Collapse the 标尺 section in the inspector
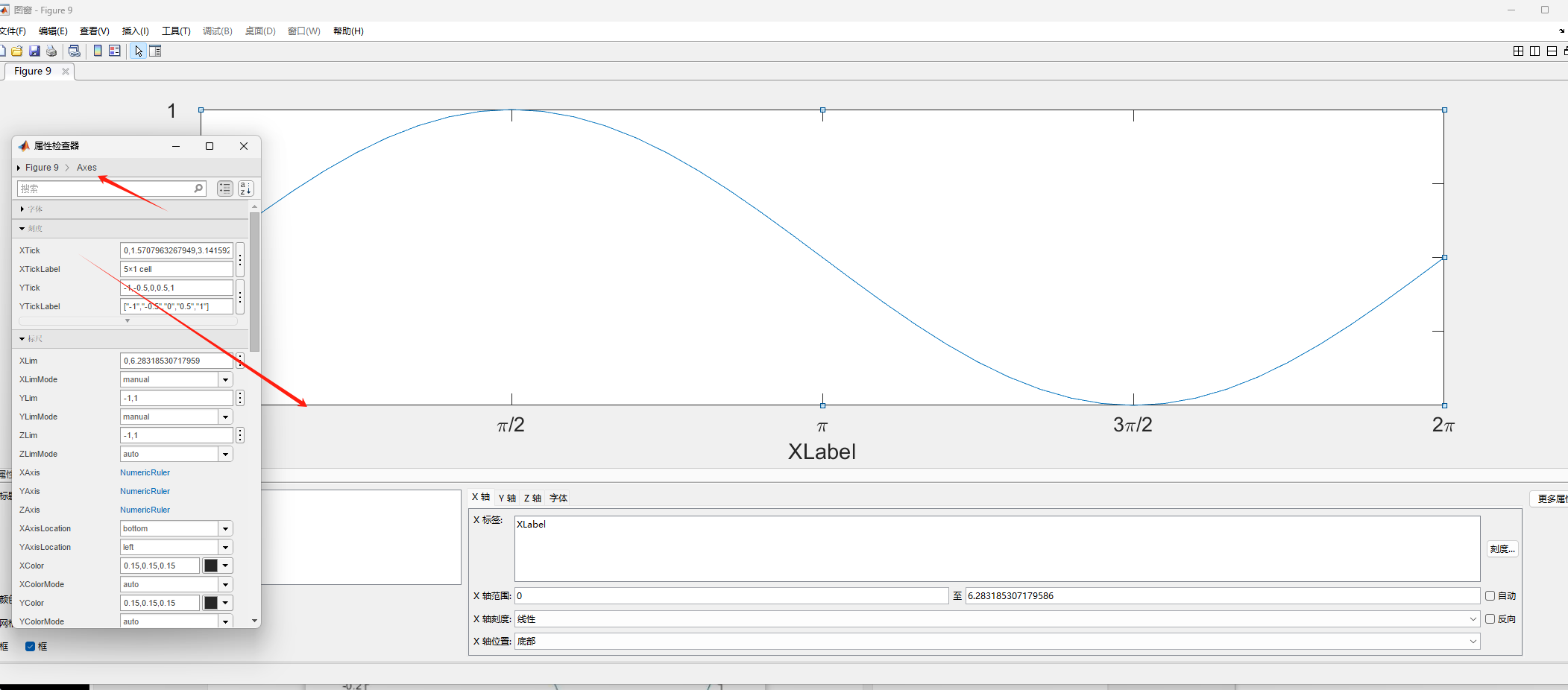 pos(22,339)
